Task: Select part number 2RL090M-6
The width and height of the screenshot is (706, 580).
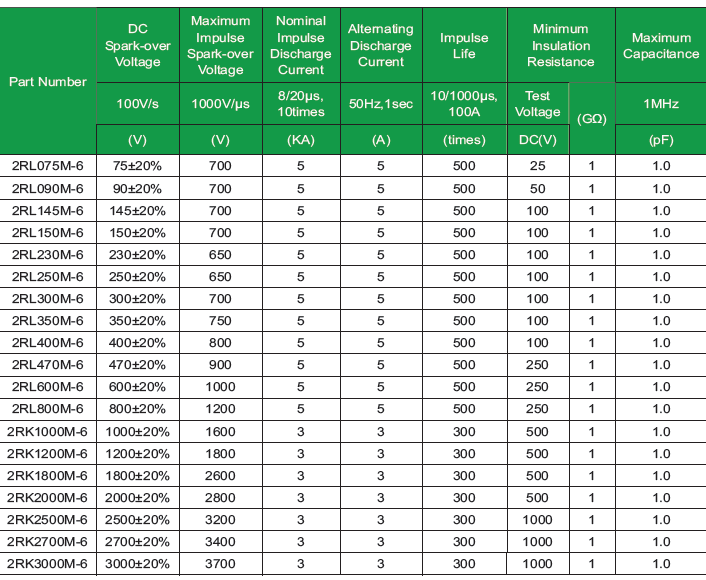Action: tap(48, 189)
